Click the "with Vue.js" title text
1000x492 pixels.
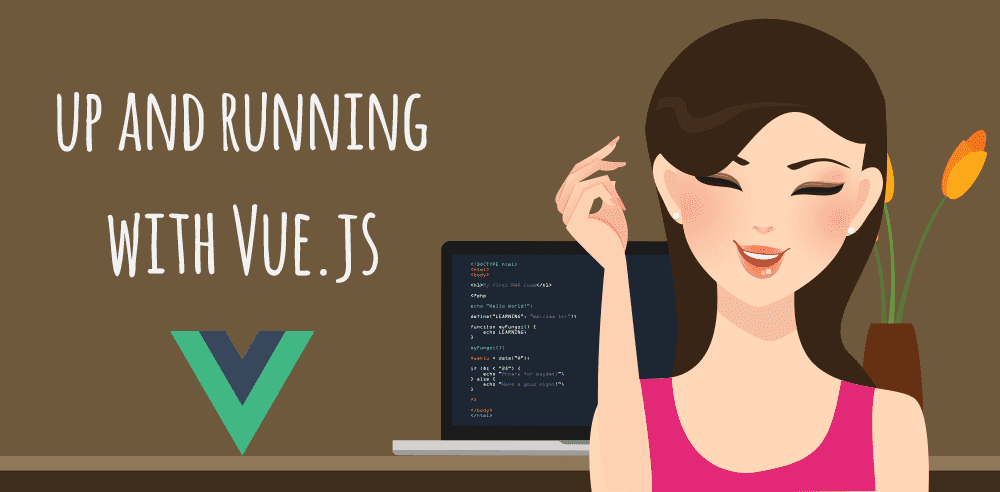click(243, 243)
